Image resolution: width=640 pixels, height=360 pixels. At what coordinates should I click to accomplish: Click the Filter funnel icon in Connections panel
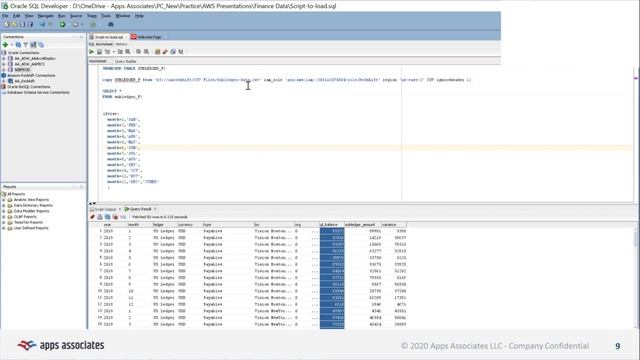(26, 44)
